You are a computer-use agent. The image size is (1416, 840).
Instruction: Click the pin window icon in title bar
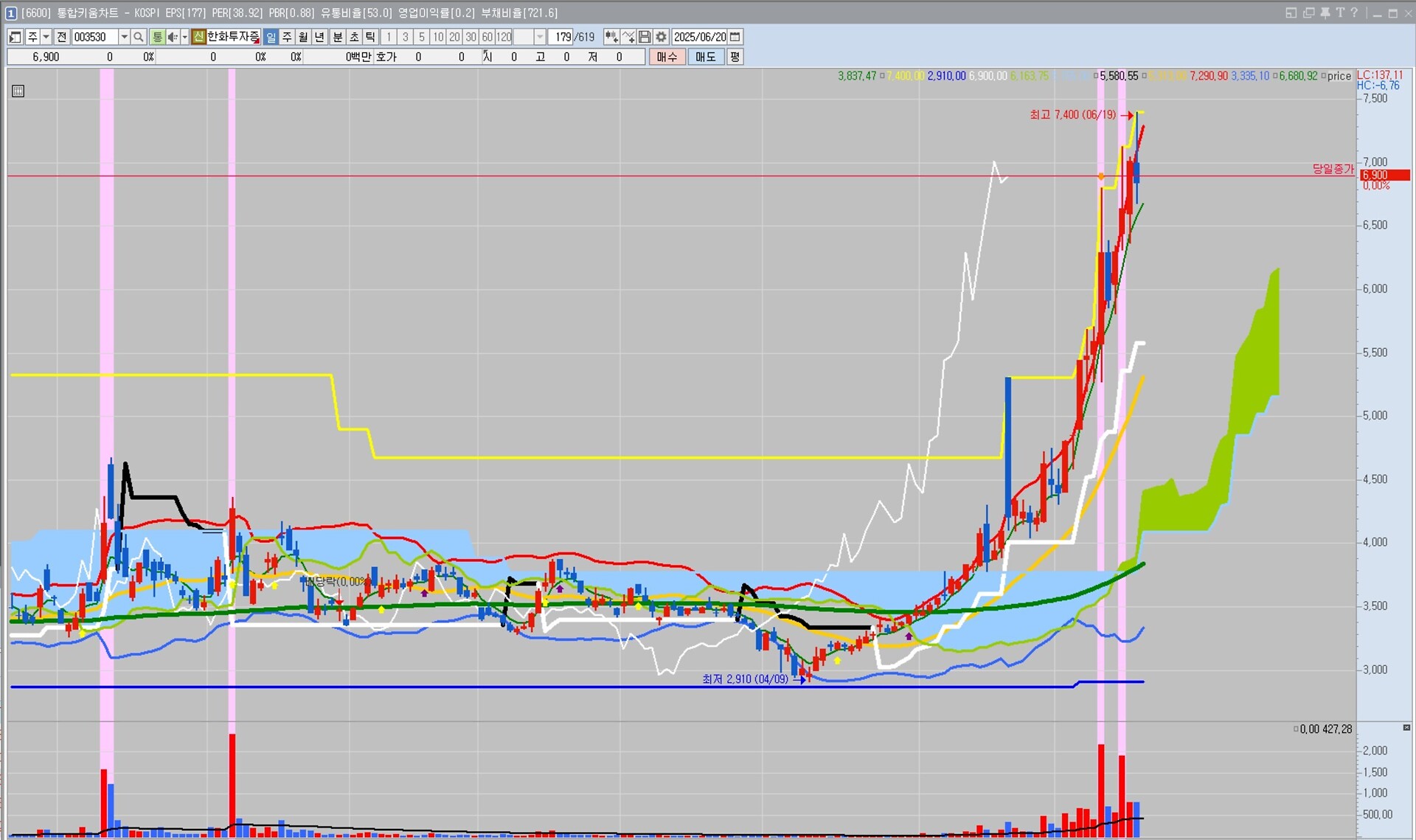pos(1325,13)
